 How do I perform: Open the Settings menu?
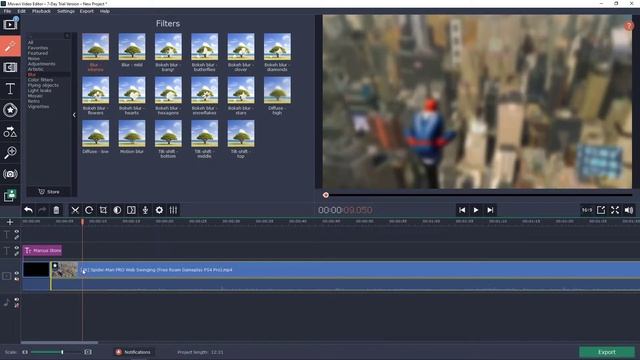coord(66,11)
